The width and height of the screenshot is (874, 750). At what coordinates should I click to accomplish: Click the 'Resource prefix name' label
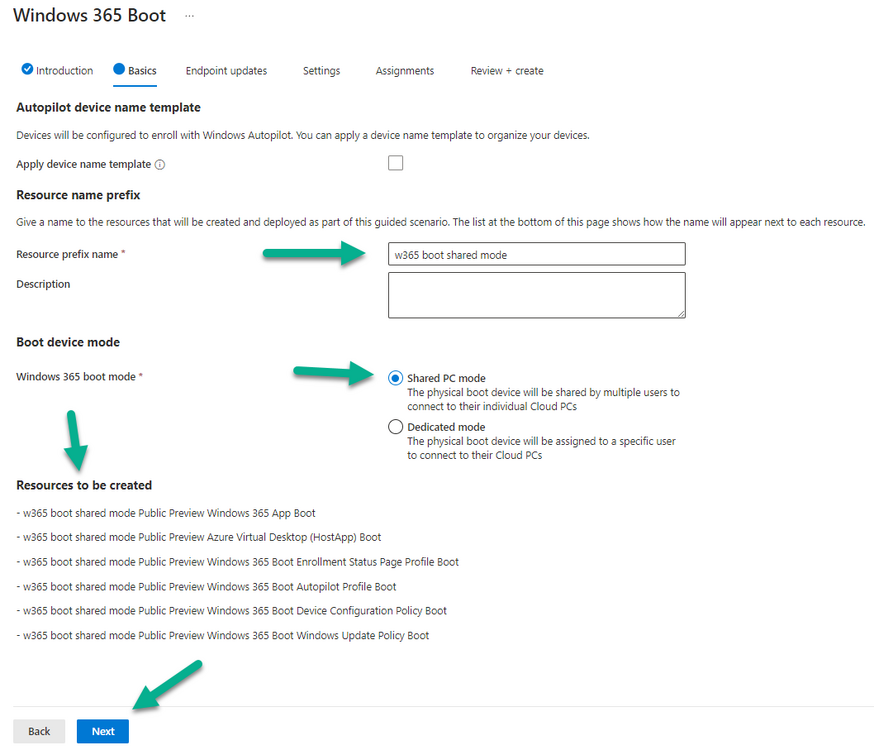[x=67, y=254]
